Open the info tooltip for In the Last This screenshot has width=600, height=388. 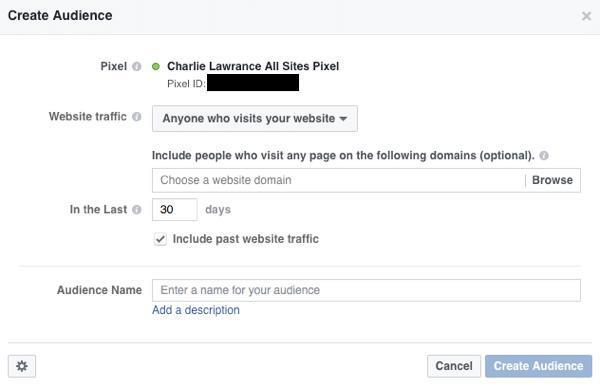tap(137, 210)
